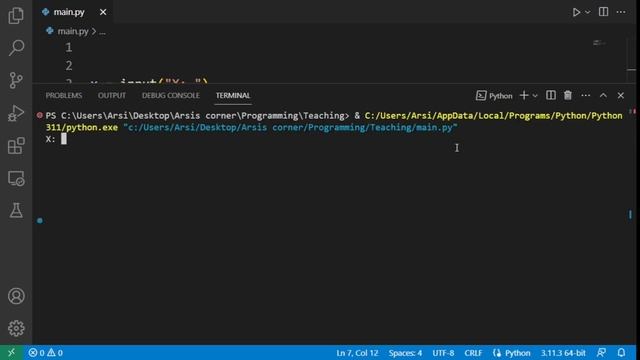Kill terminal with trash icon
This screenshot has width=640, height=360.
568,96
